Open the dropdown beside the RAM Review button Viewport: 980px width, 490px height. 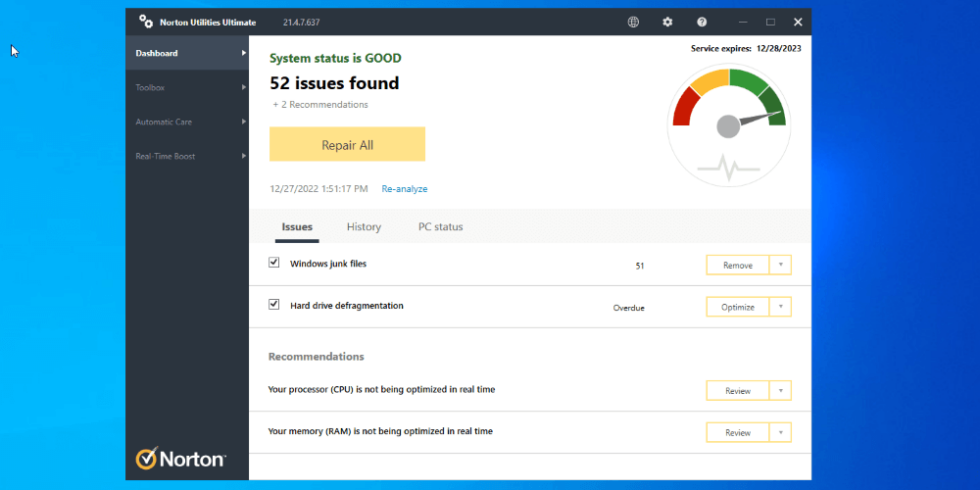tap(781, 432)
